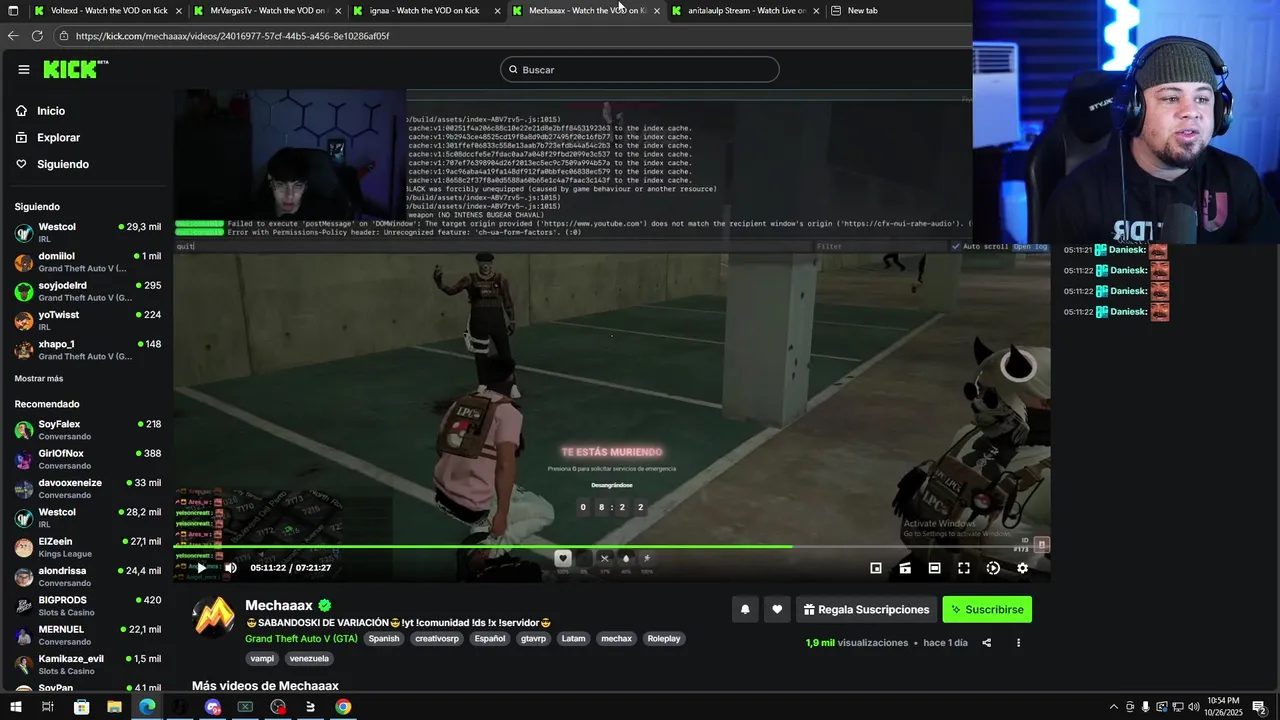
Task: Open Windows Start menu
Action: pos(14,707)
